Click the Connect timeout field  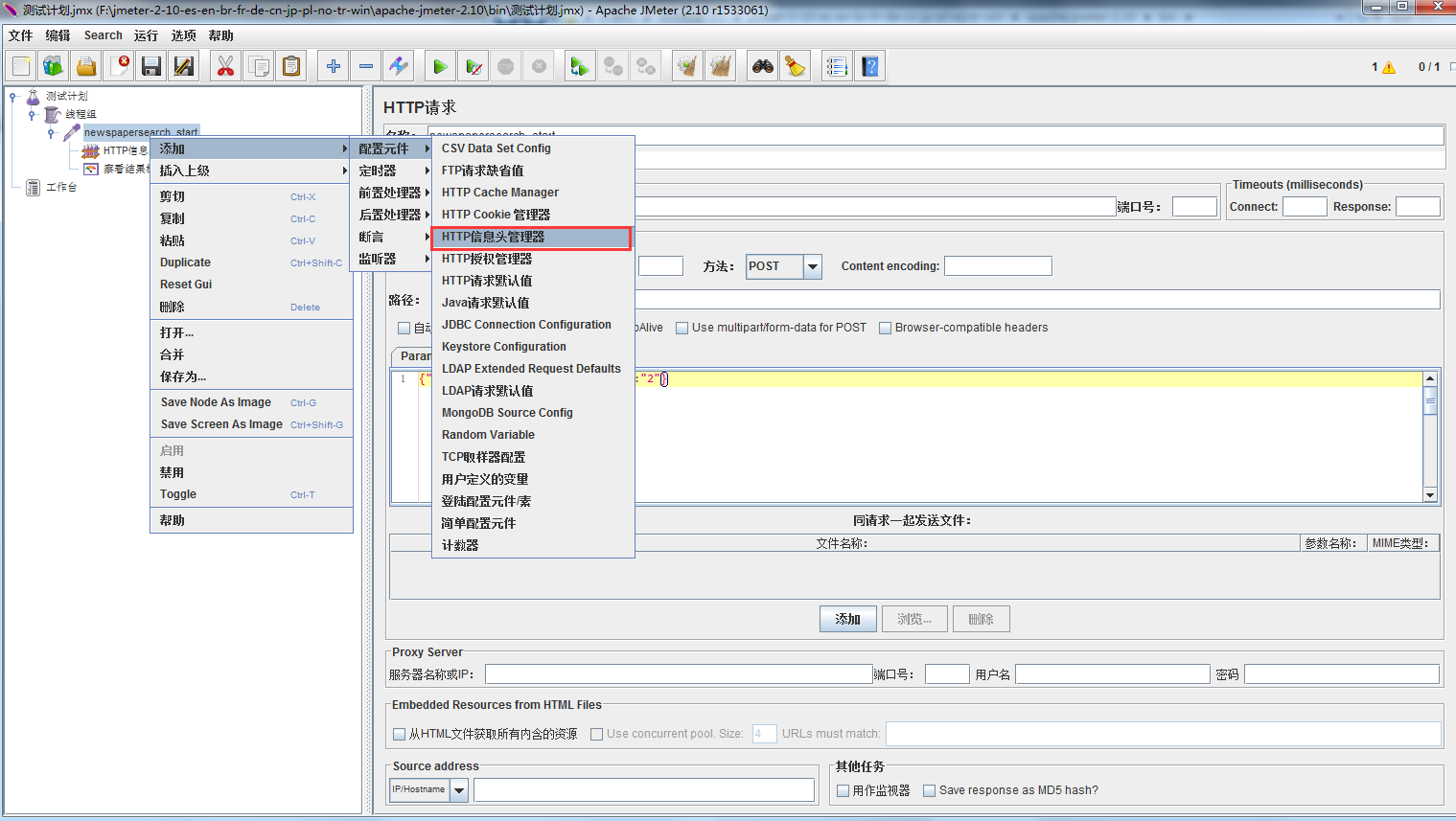point(1305,207)
